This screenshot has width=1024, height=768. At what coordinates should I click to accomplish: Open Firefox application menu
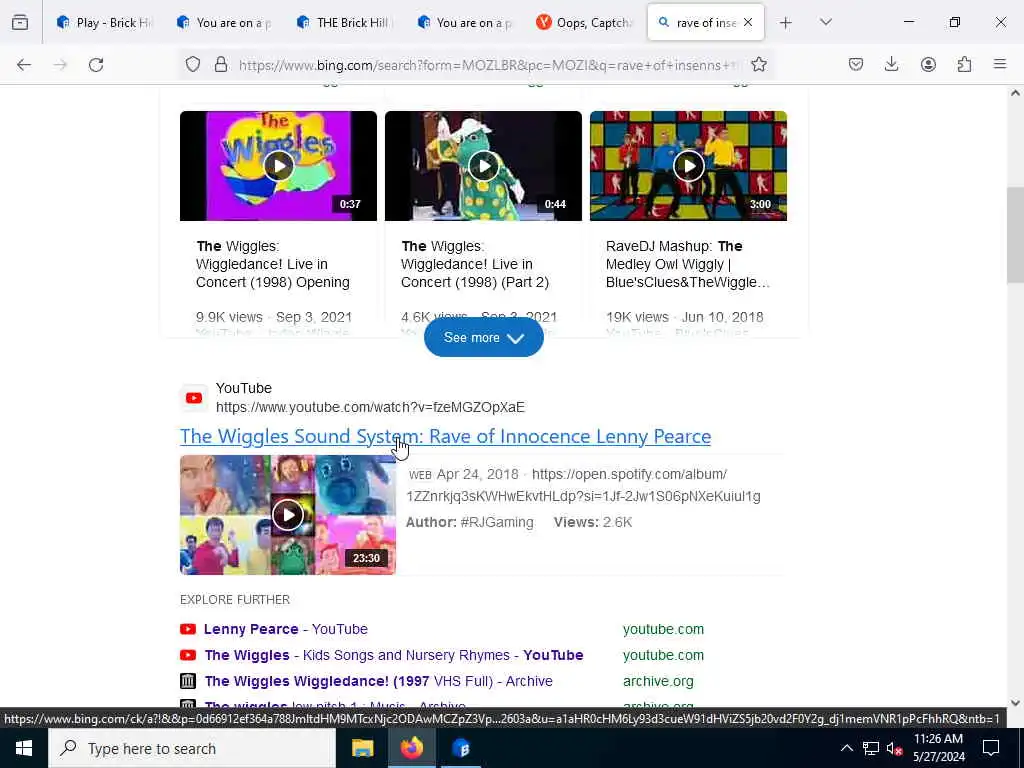(x=1000, y=65)
